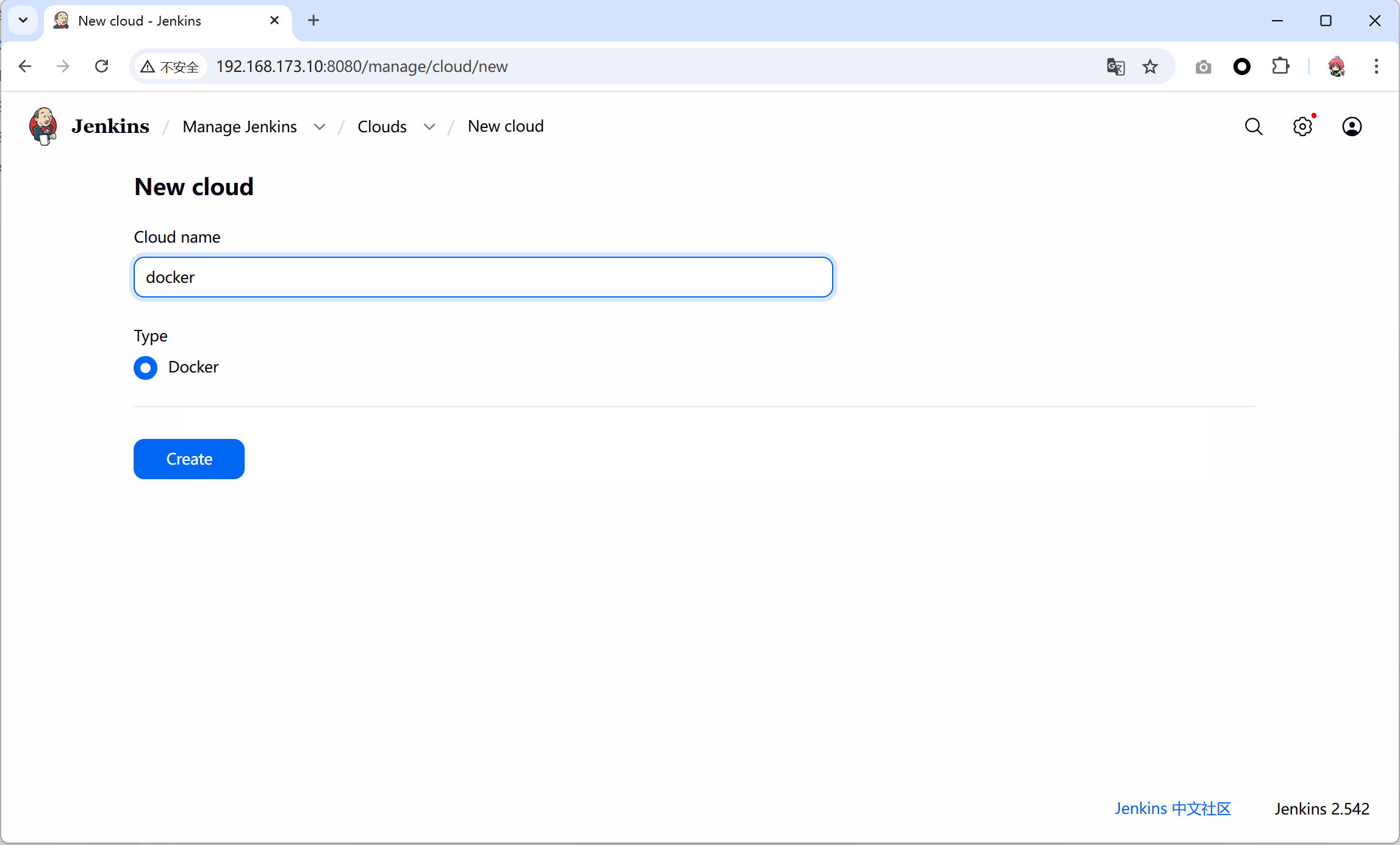Go back to previous page
Viewport: 1400px width, 845px height.
click(x=25, y=66)
